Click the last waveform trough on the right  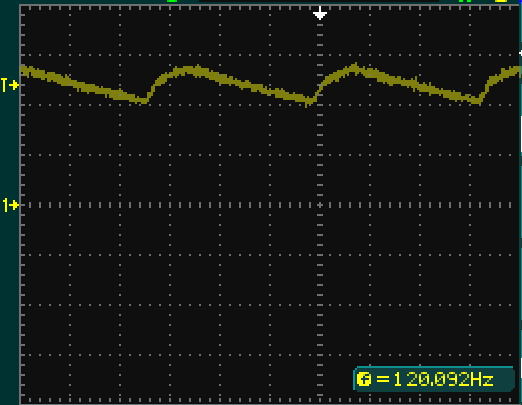click(476, 100)
